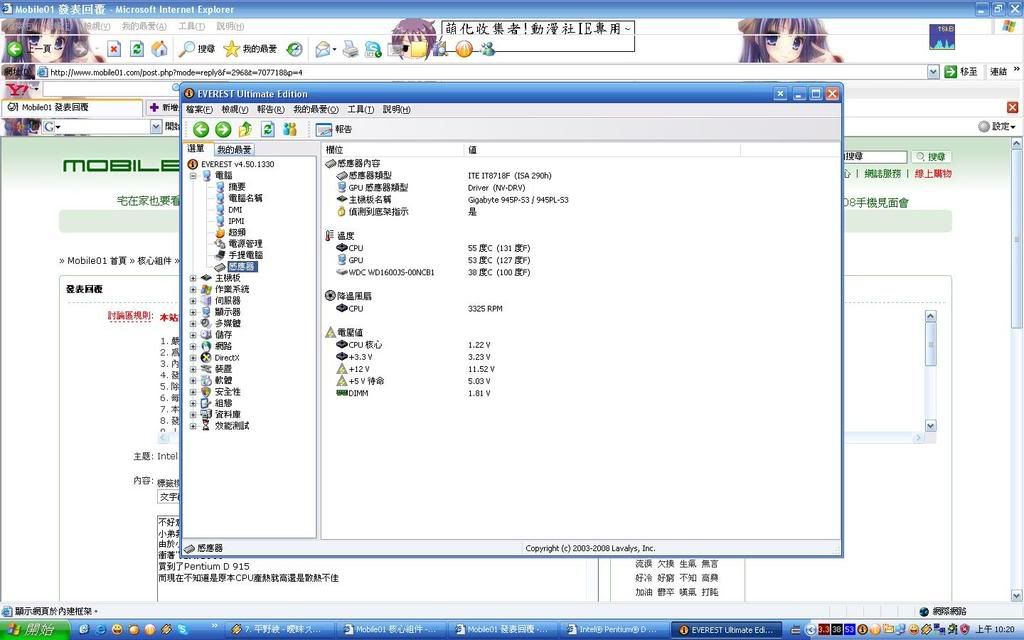Open the EVEREST 報告 report toolbar button

click(334, 129)
